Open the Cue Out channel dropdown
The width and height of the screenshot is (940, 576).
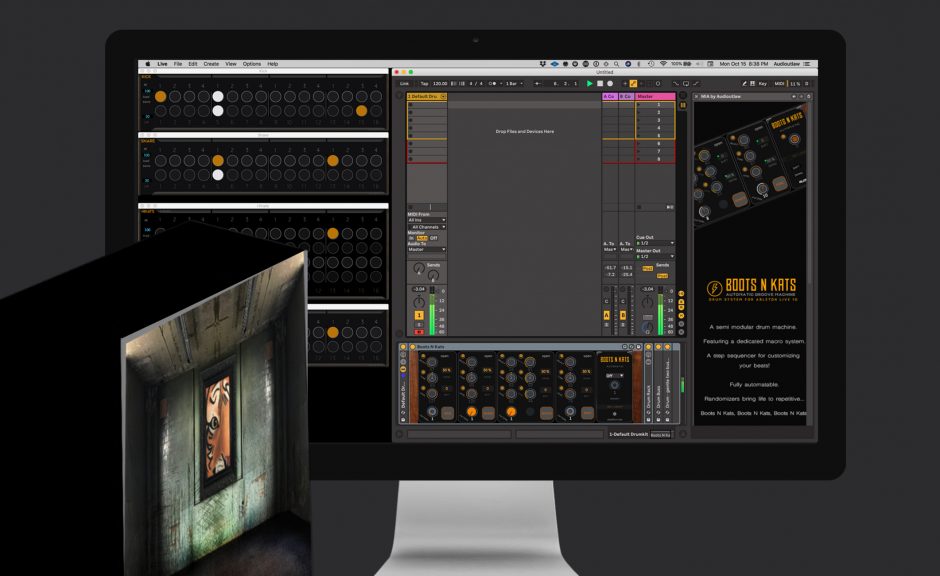point(654,243)
